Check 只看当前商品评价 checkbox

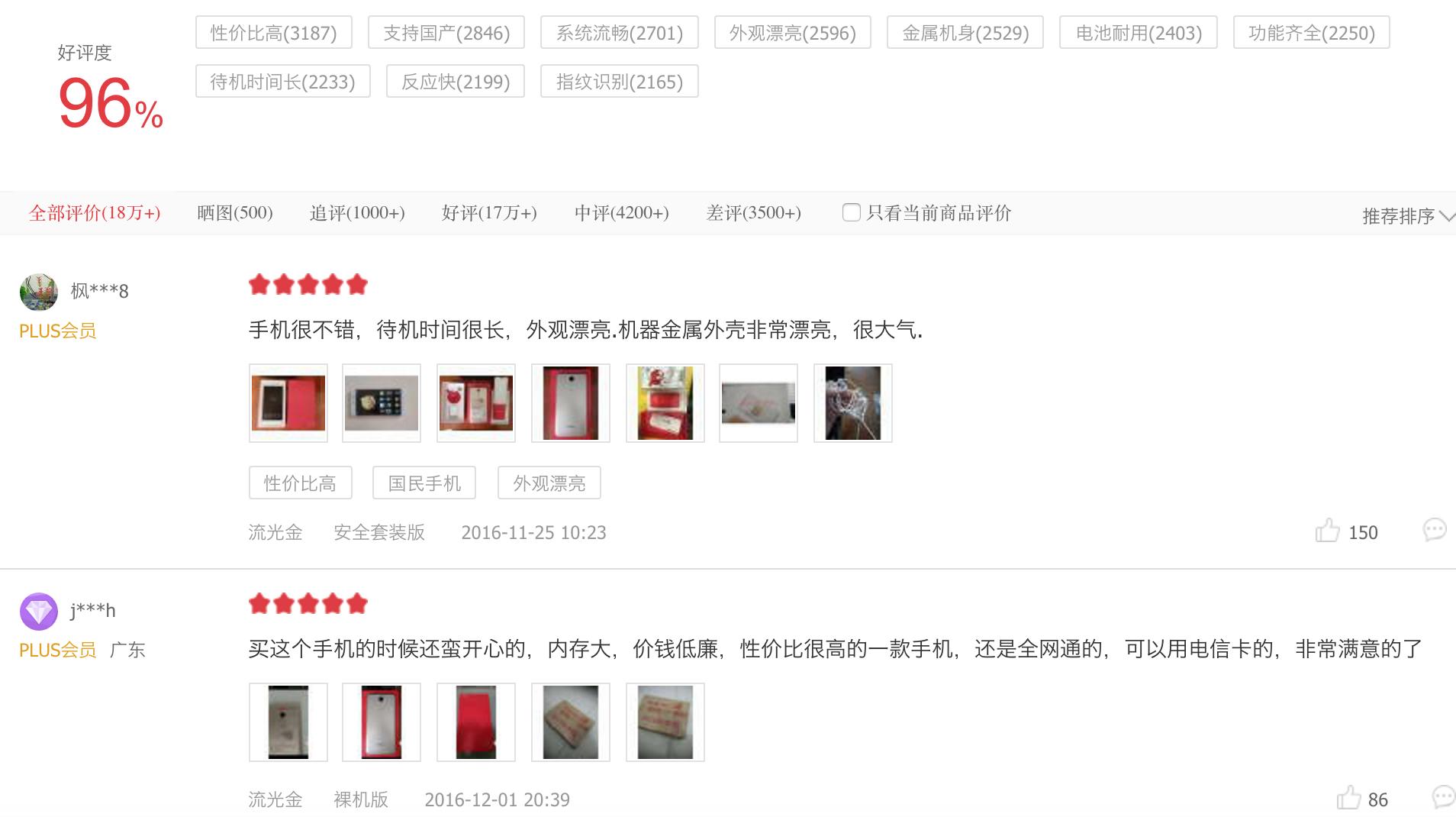tap(851, 212)
